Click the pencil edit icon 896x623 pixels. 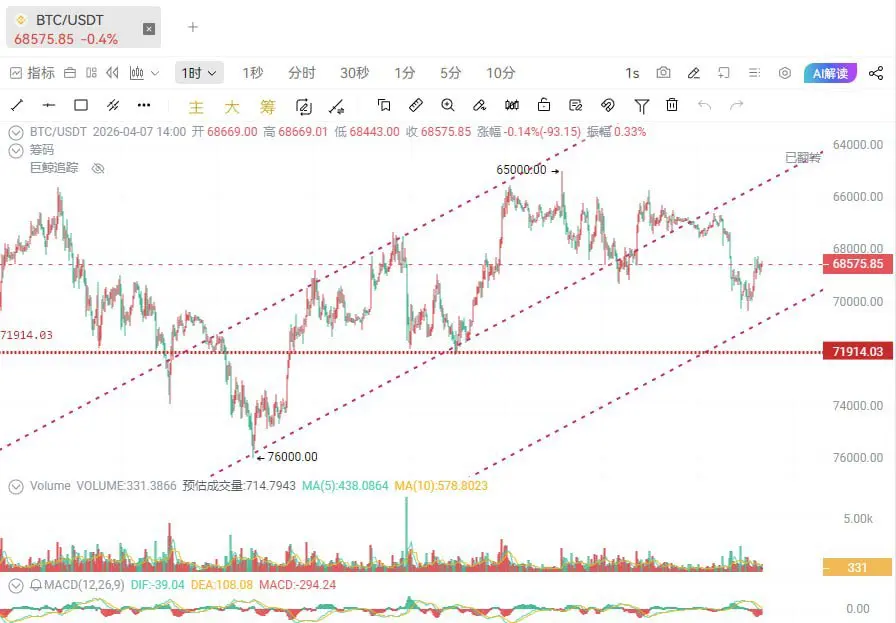tap(694, 73)
